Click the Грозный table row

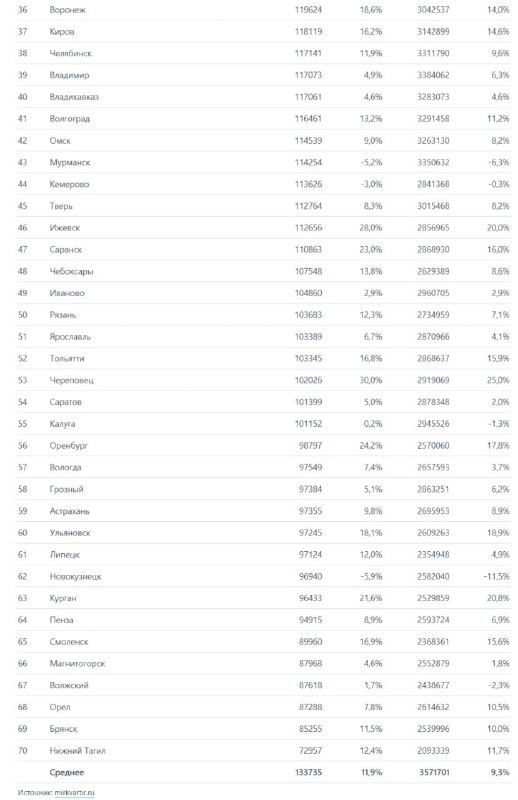[263, 489]
